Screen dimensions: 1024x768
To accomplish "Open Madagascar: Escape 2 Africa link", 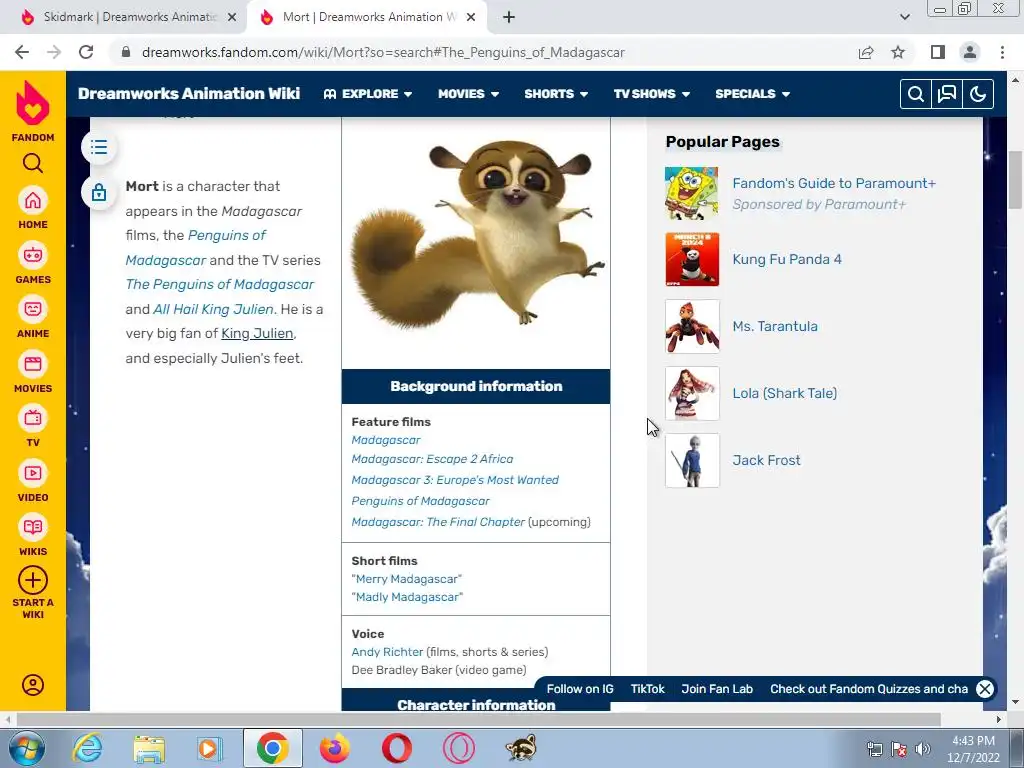I will click(432, 459).
